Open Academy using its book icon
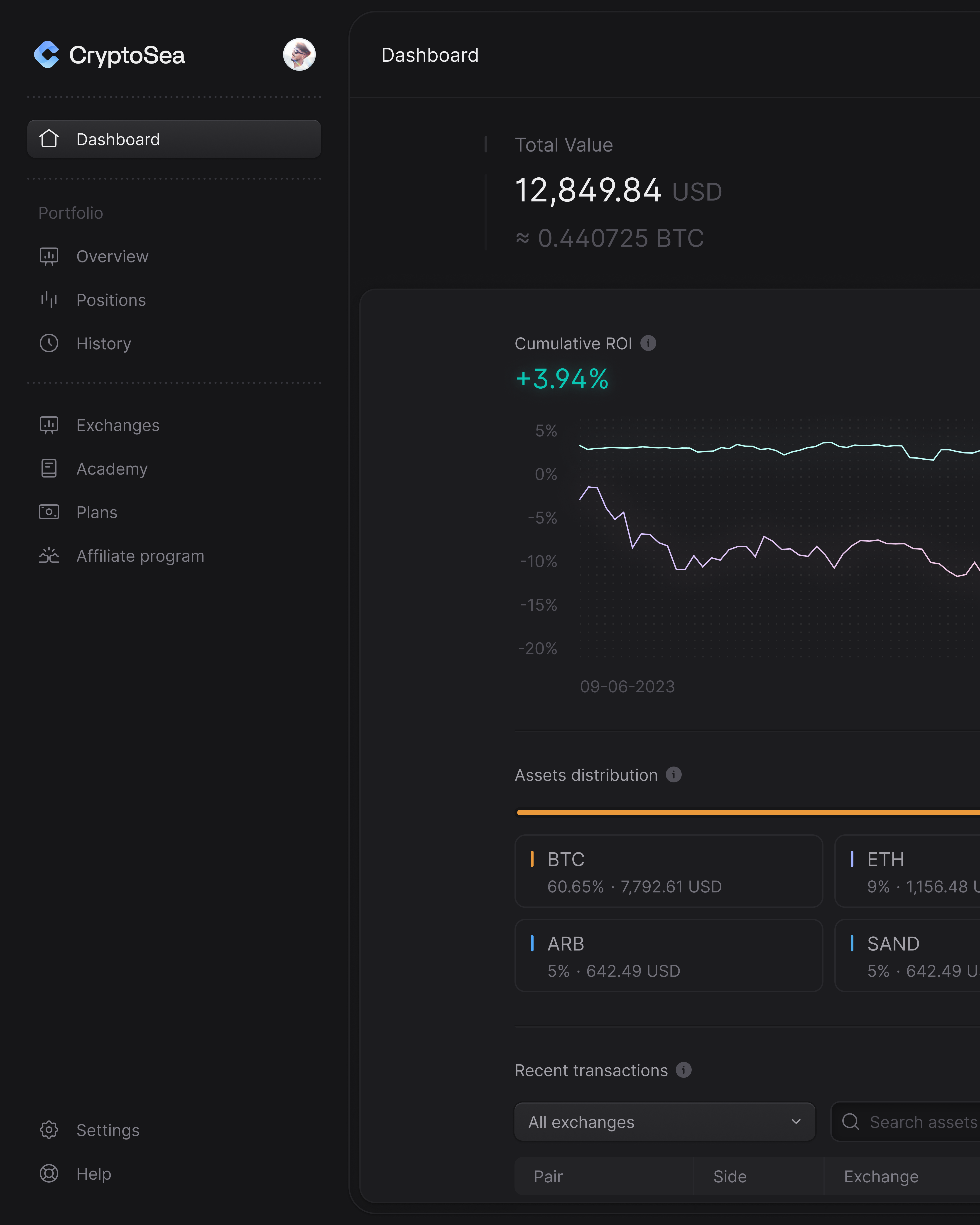980x1225 pixels. [x=49, y=468]
